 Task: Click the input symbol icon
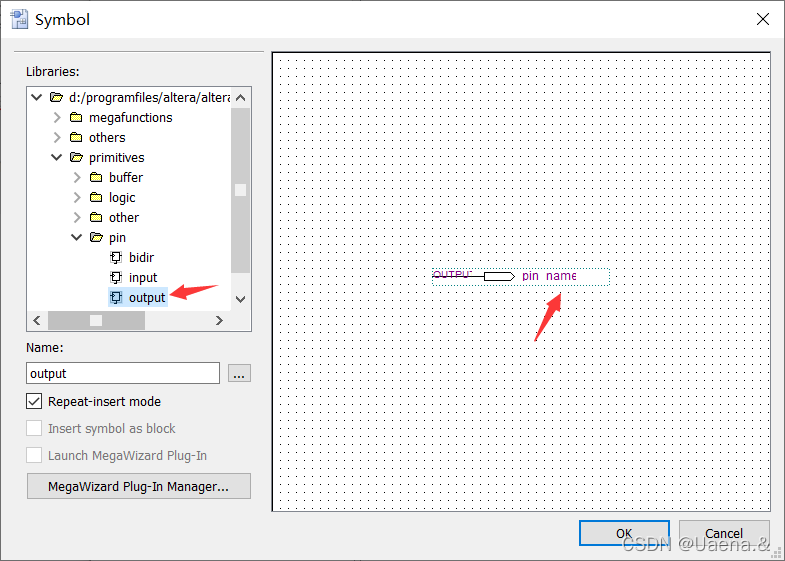[116, 277]
